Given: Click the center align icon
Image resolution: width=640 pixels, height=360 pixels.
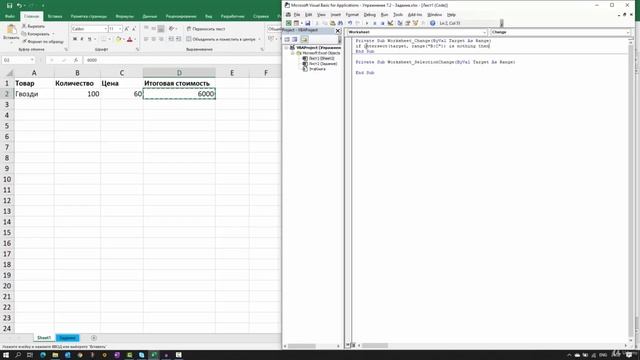Looking at the screenshot, I should pyautogui.click(x=153, y=39).
